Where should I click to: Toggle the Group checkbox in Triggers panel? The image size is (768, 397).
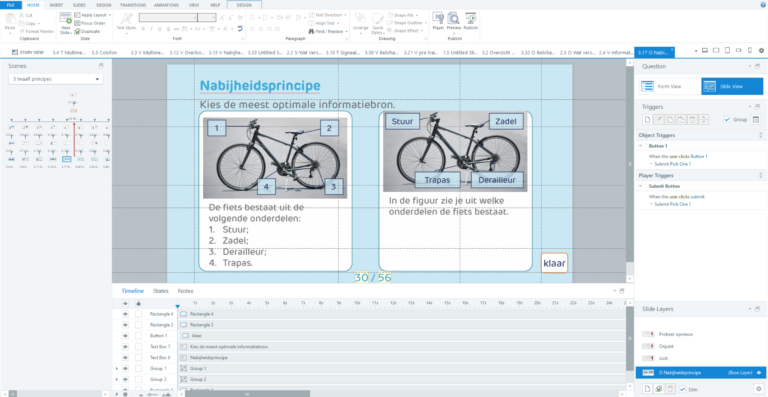[x=727, y=119]
